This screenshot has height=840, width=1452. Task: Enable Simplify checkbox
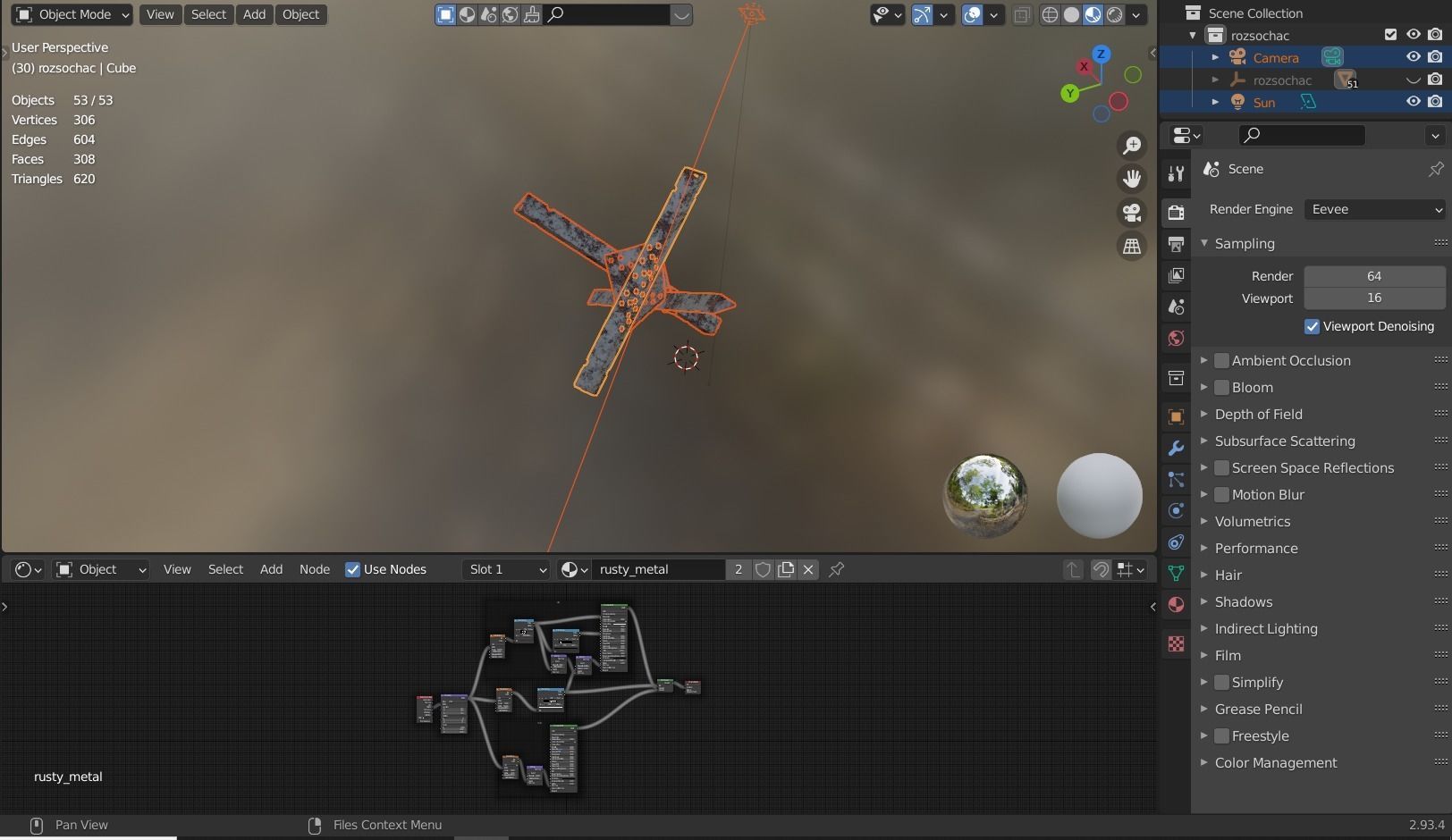pos(1221,682)
